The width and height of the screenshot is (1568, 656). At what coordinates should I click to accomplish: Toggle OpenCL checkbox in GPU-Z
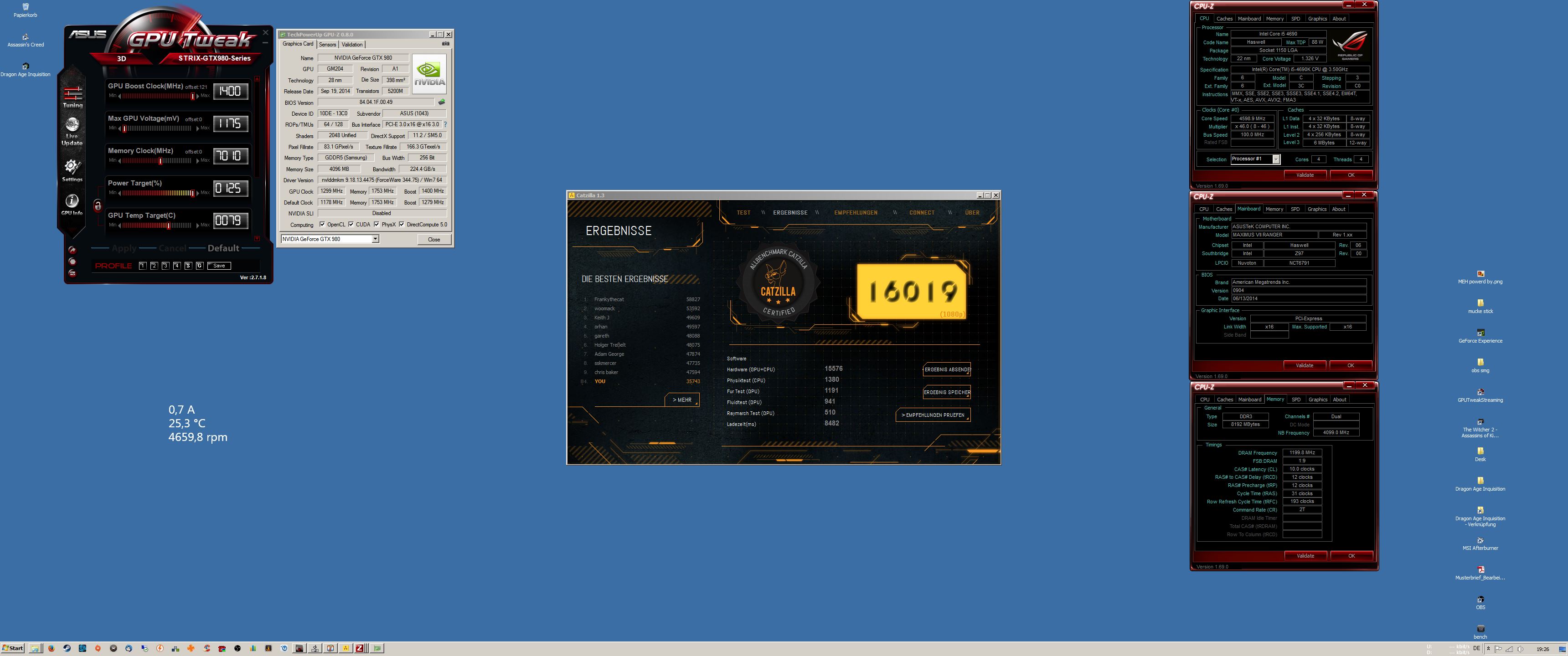pyautogui.click(x=322, y=225)
